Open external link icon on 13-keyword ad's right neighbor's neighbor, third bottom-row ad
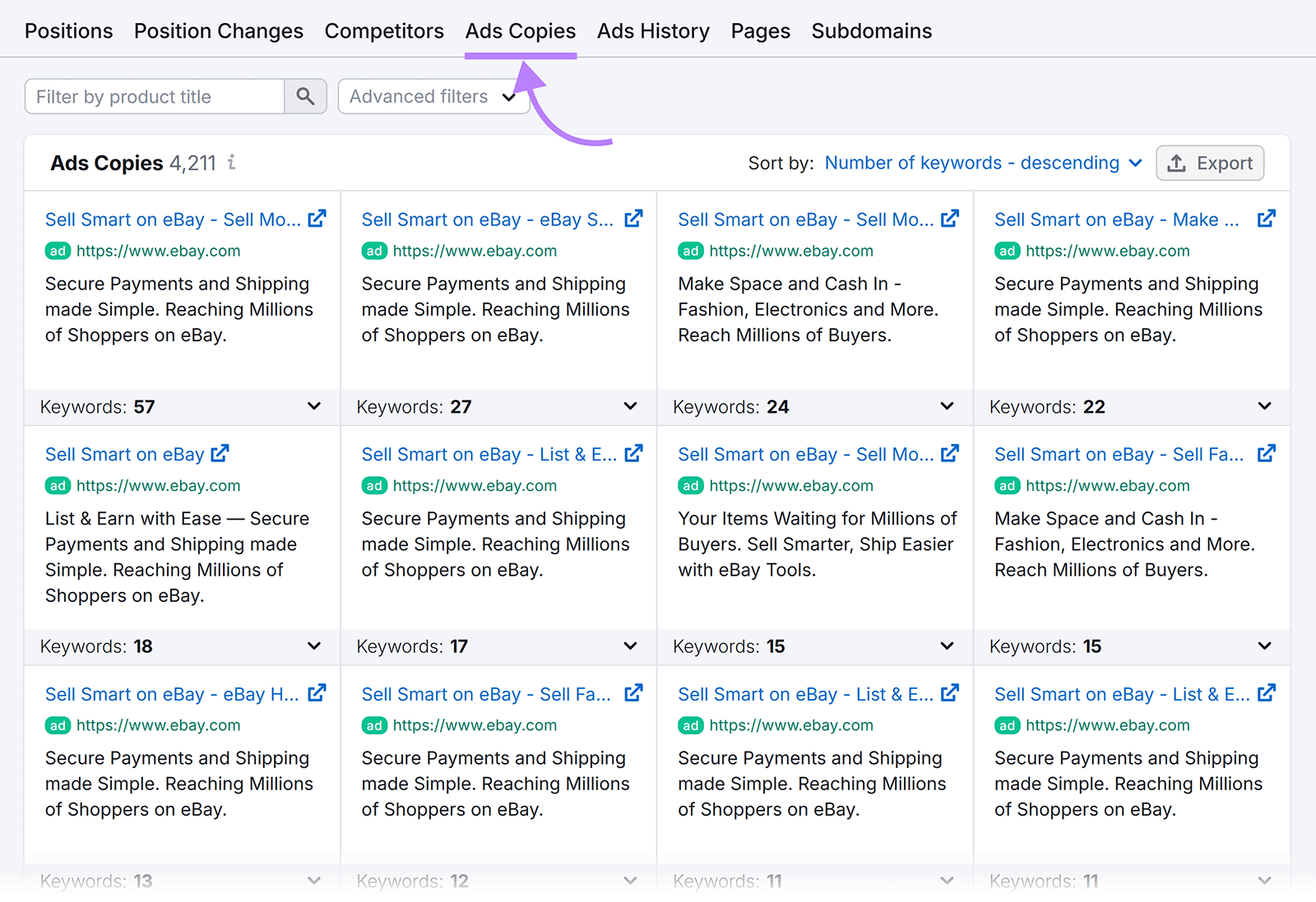Screen dimensions: 1316x902 (x=950, y=693)
